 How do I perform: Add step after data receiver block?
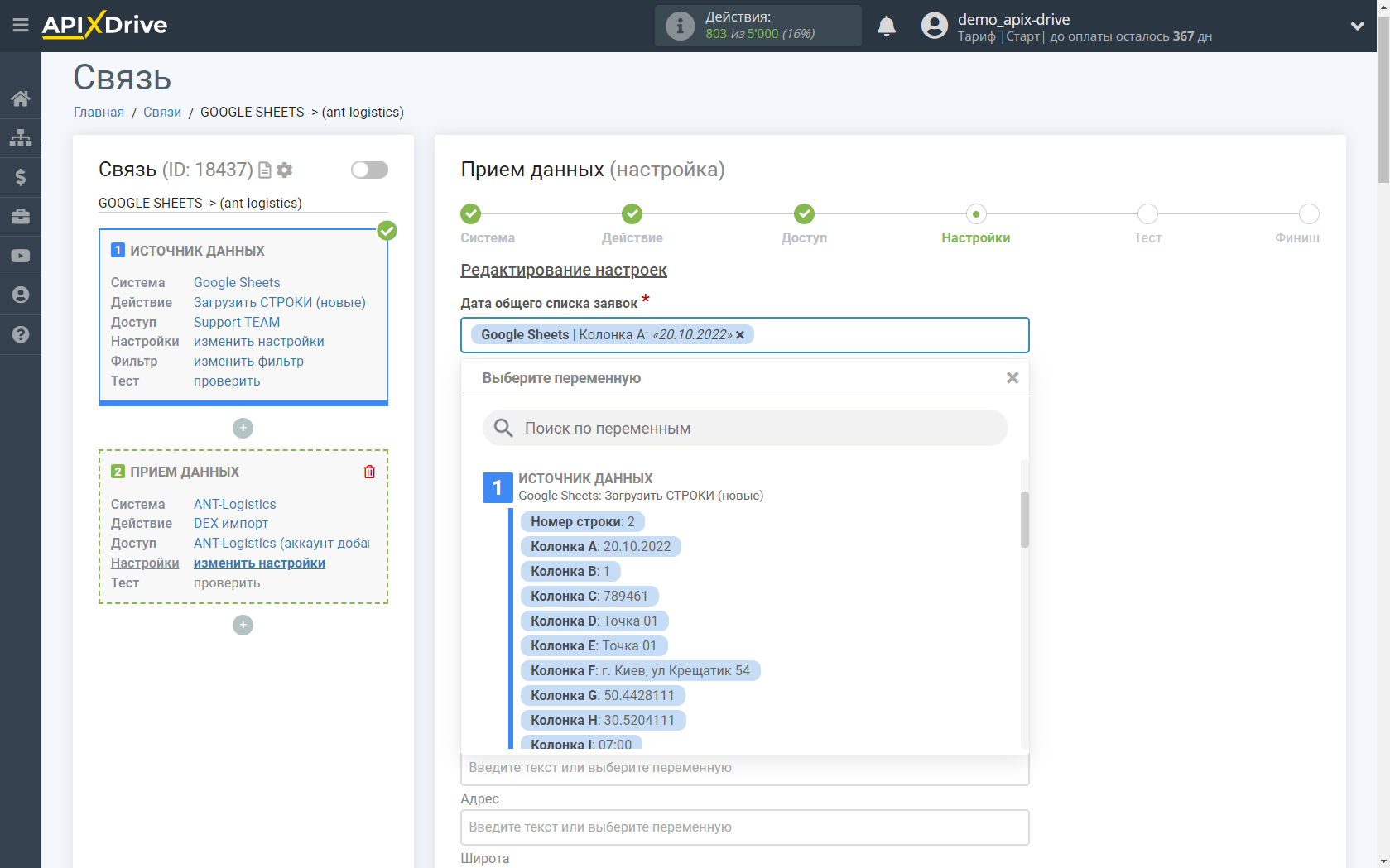(x=243, y=625)
